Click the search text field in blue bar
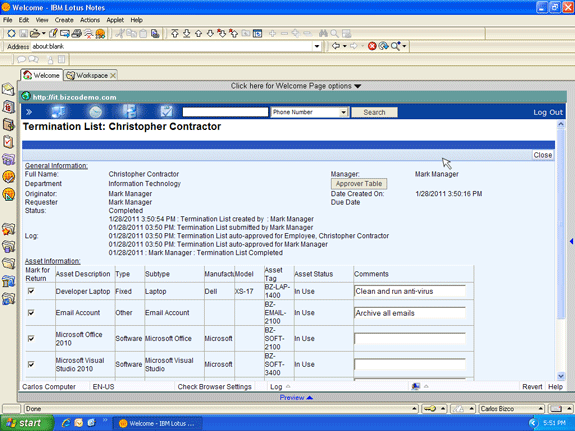 [225, 112]
